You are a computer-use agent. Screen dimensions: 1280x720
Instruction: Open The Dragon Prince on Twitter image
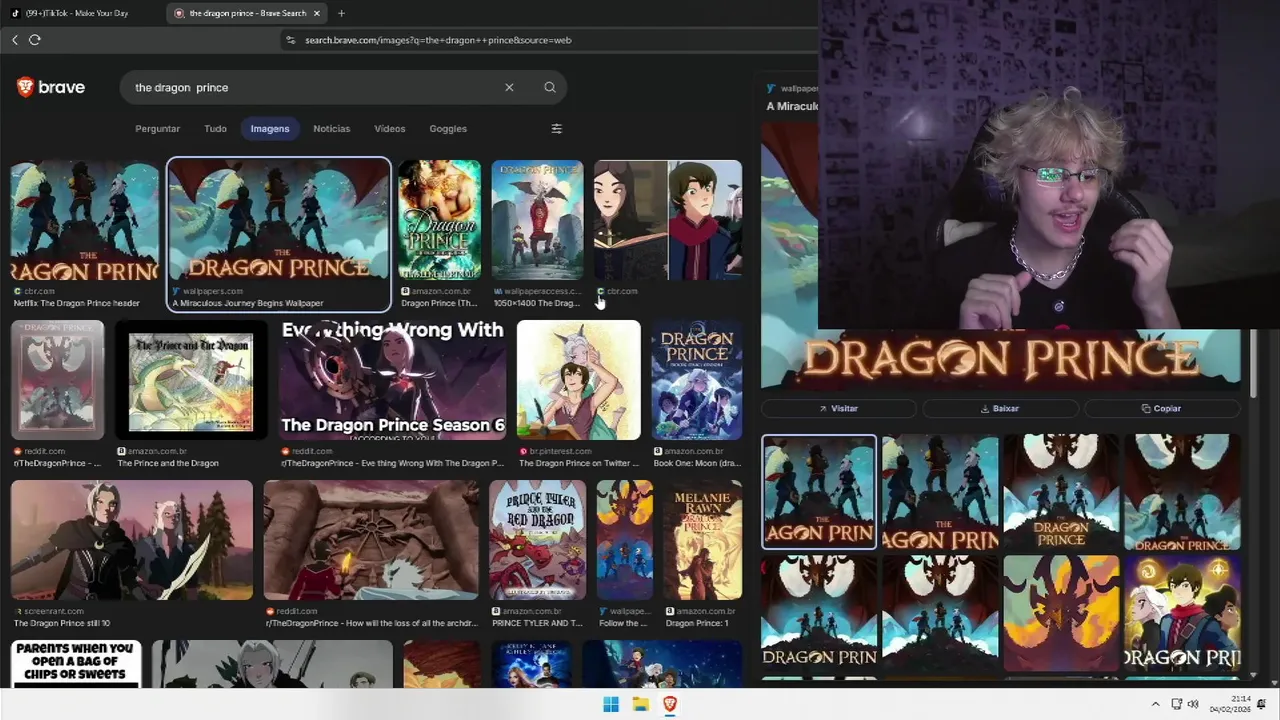578,380
